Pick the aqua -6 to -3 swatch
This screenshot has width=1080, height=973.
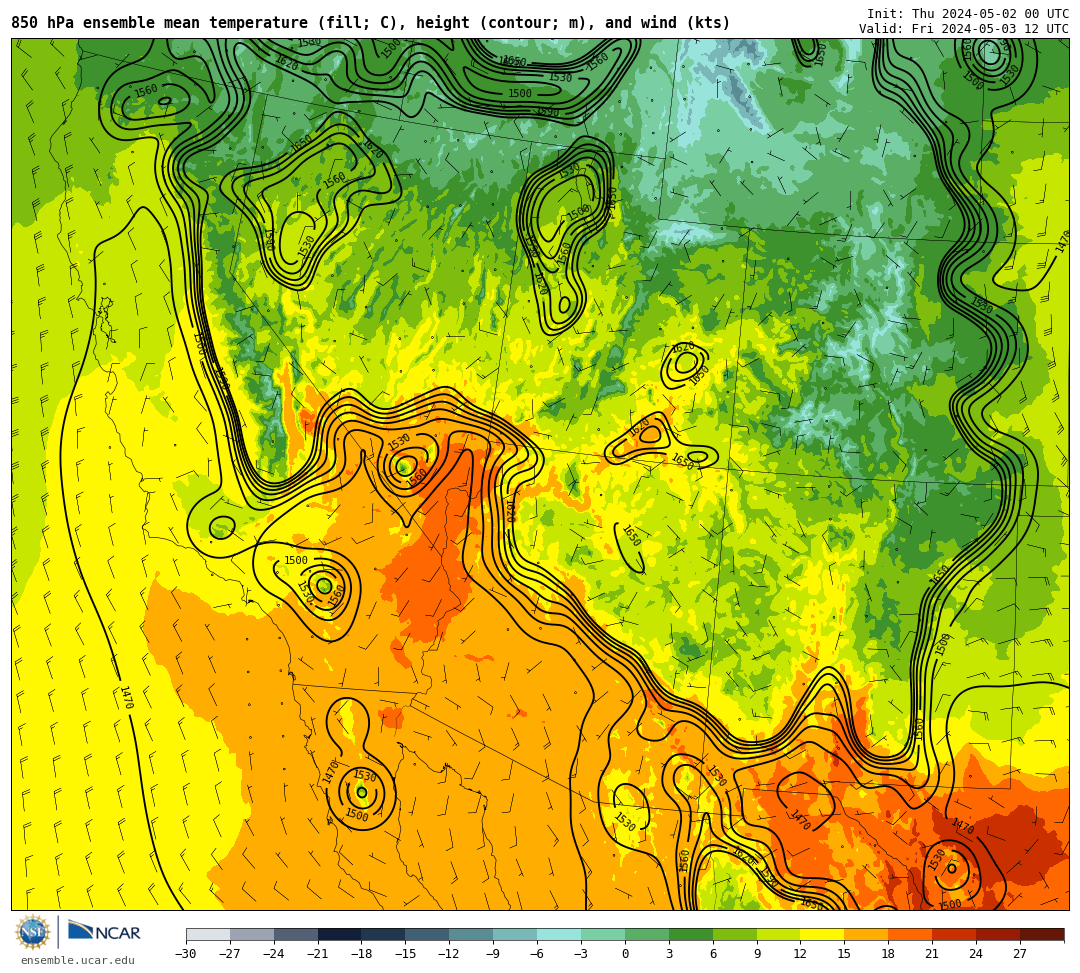[559, 934]
